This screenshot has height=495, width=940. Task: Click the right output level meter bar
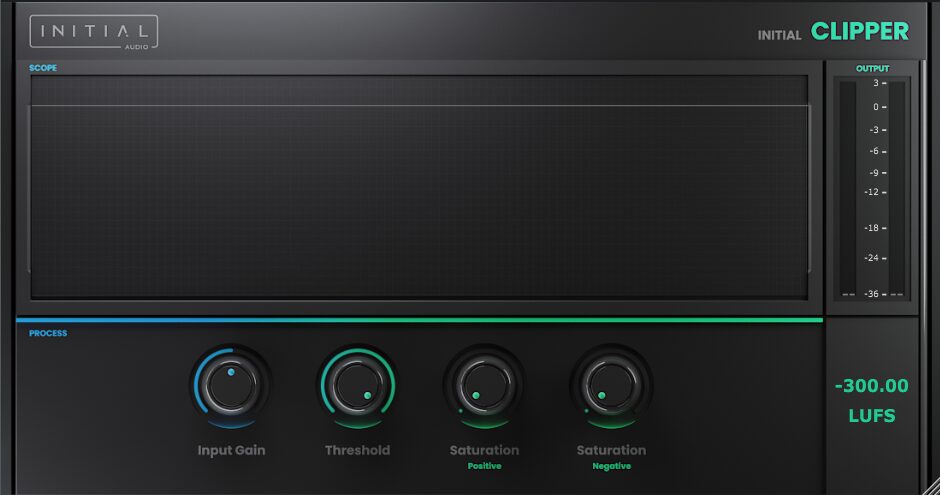coord(897,188)
